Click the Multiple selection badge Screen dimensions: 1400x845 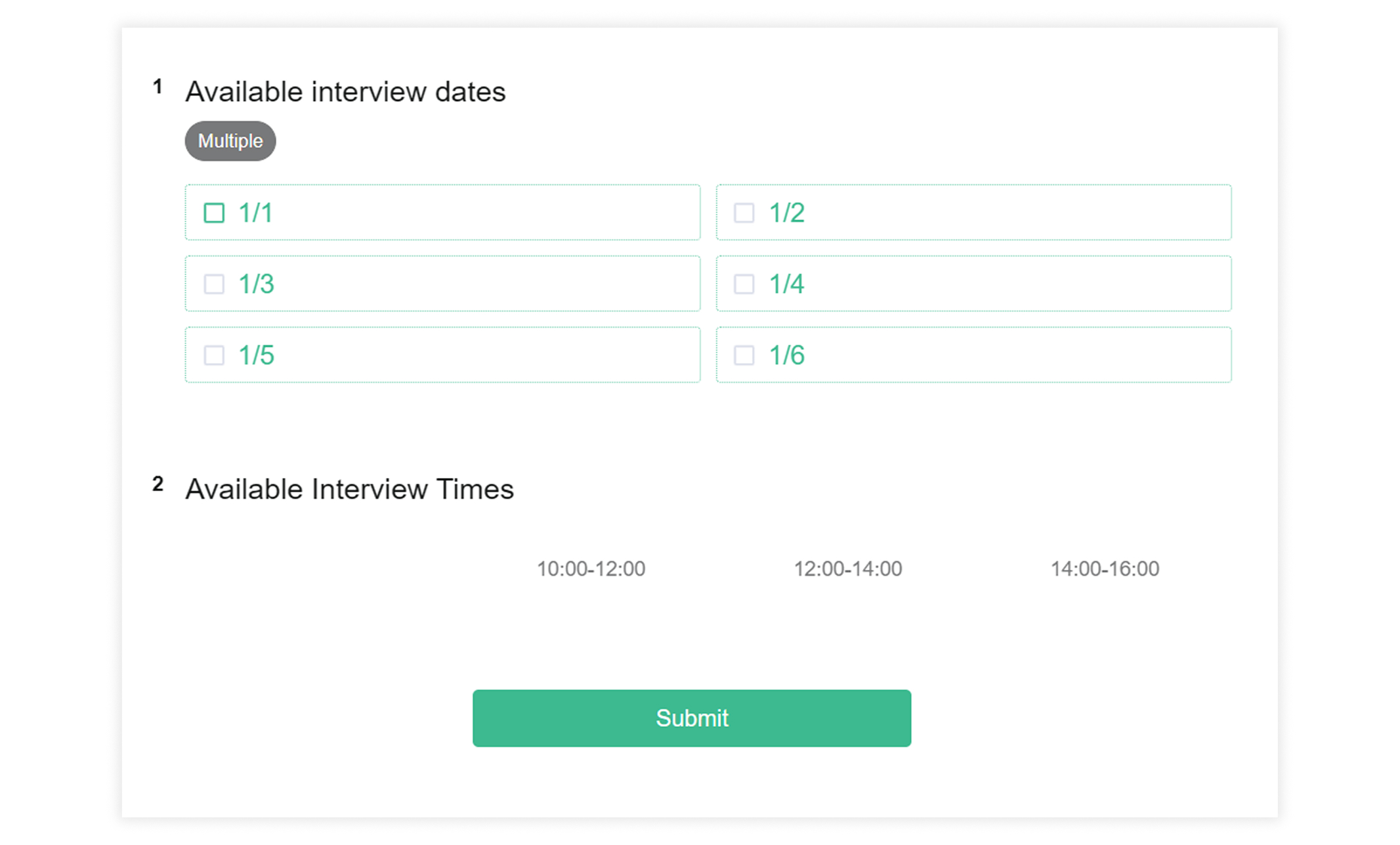point(230,141)
